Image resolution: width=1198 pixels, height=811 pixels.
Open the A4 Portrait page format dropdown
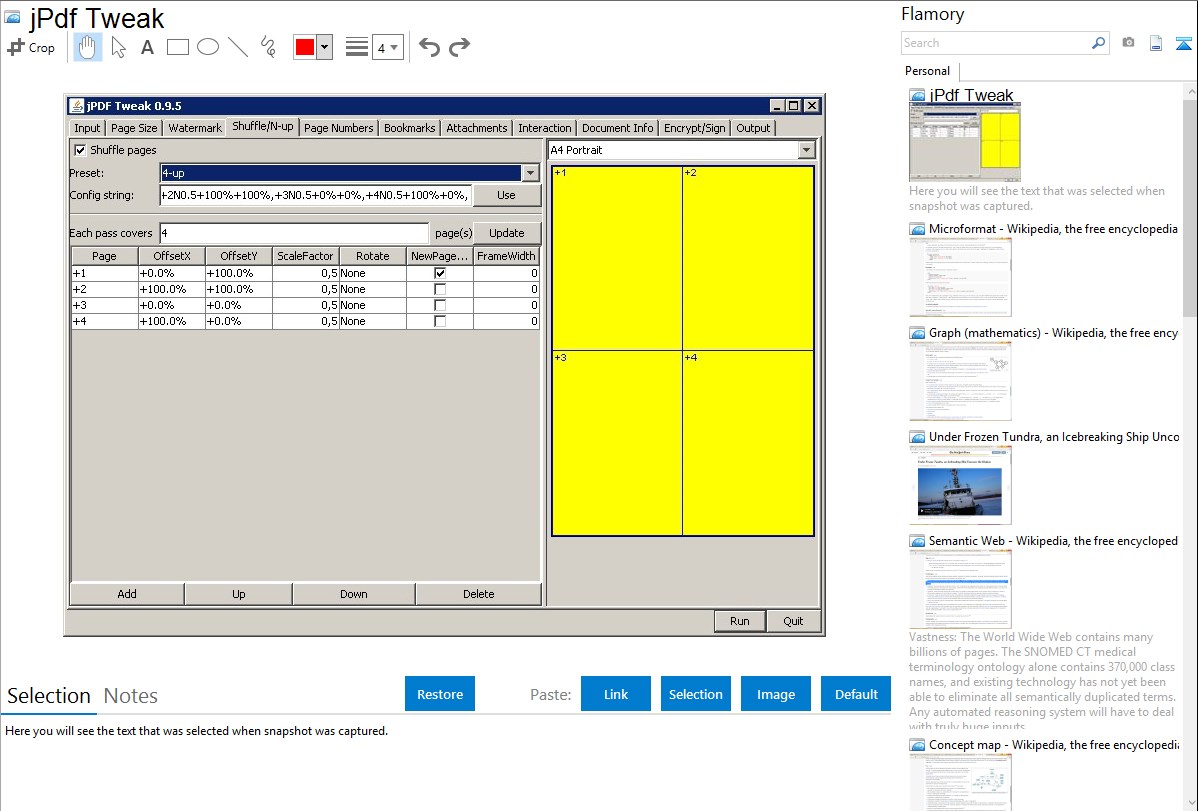pyautogui.click(x=806, y=150)
